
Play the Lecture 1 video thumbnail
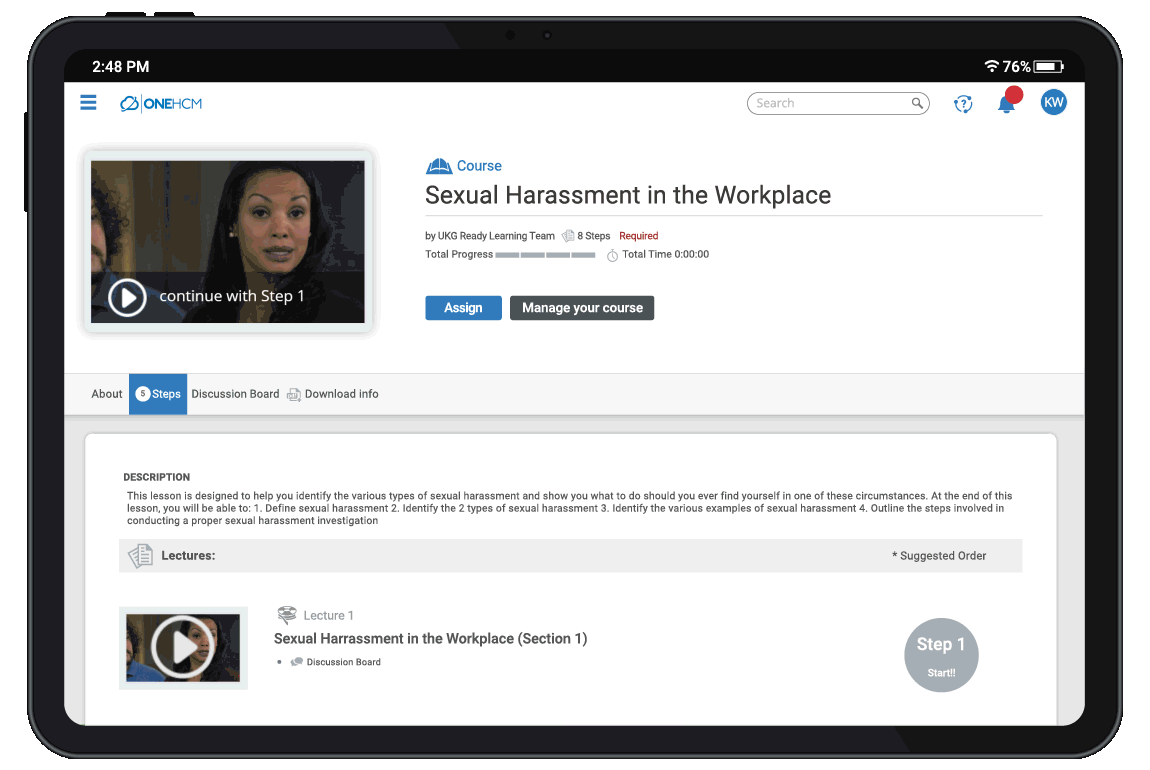[x=183, y=648]
